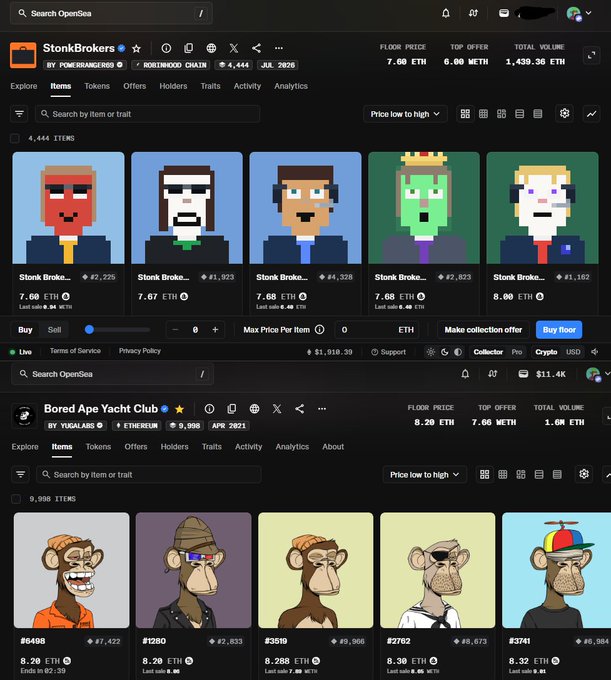The image size is (611, 680).
Task: Copy StonkBrokers contract address icon
Action: tap(189, 48)
